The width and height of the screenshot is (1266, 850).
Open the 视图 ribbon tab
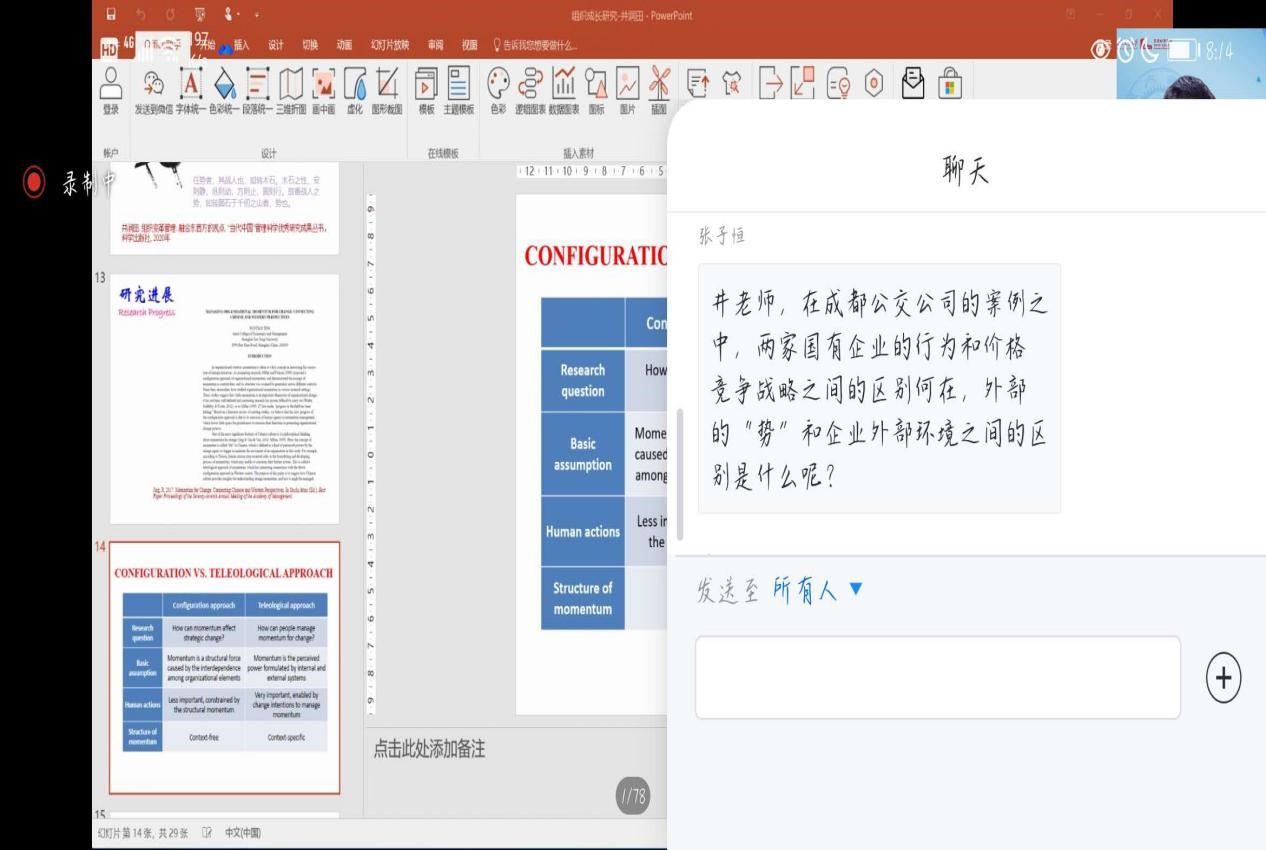coord(469,45)
